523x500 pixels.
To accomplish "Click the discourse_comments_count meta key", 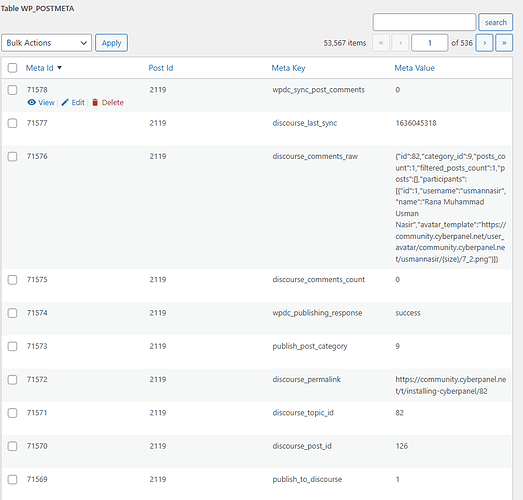I will pos(319,280).
